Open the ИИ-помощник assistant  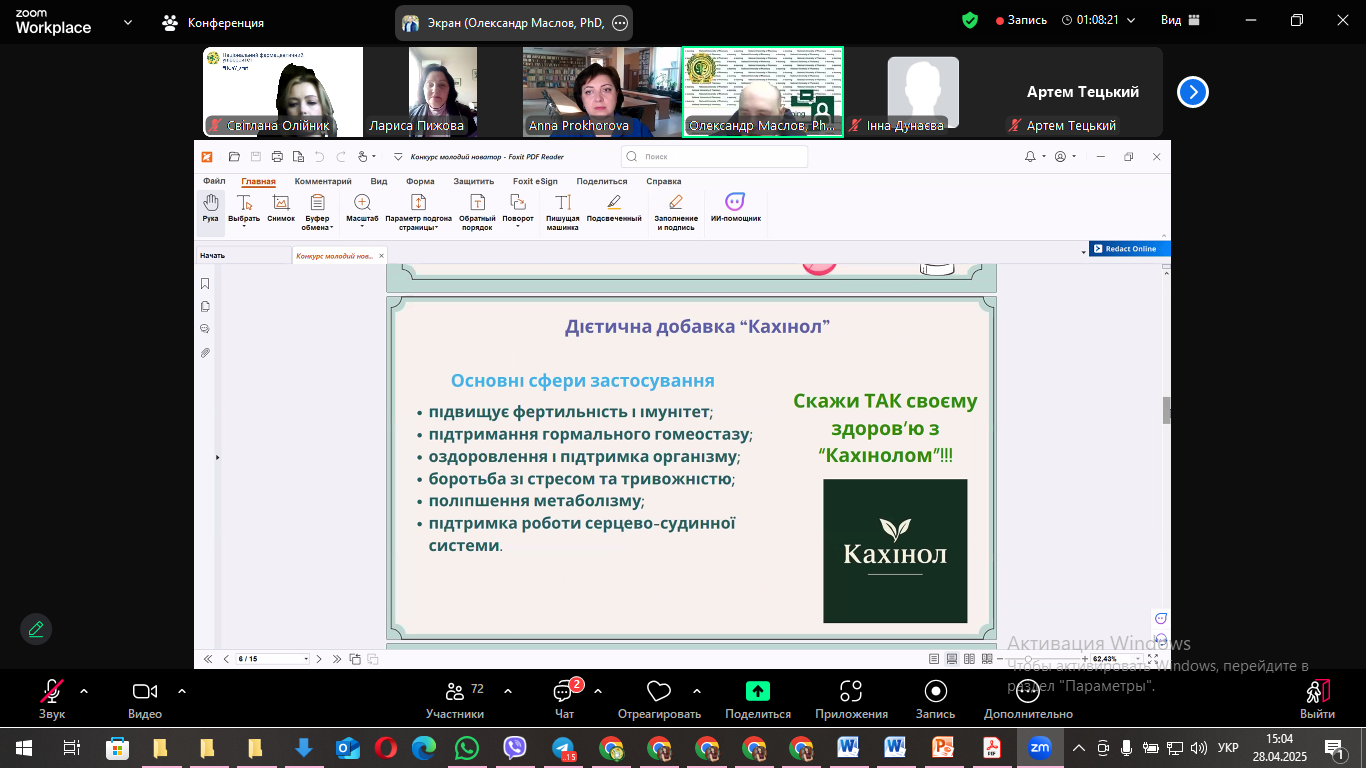pos(735,208)
